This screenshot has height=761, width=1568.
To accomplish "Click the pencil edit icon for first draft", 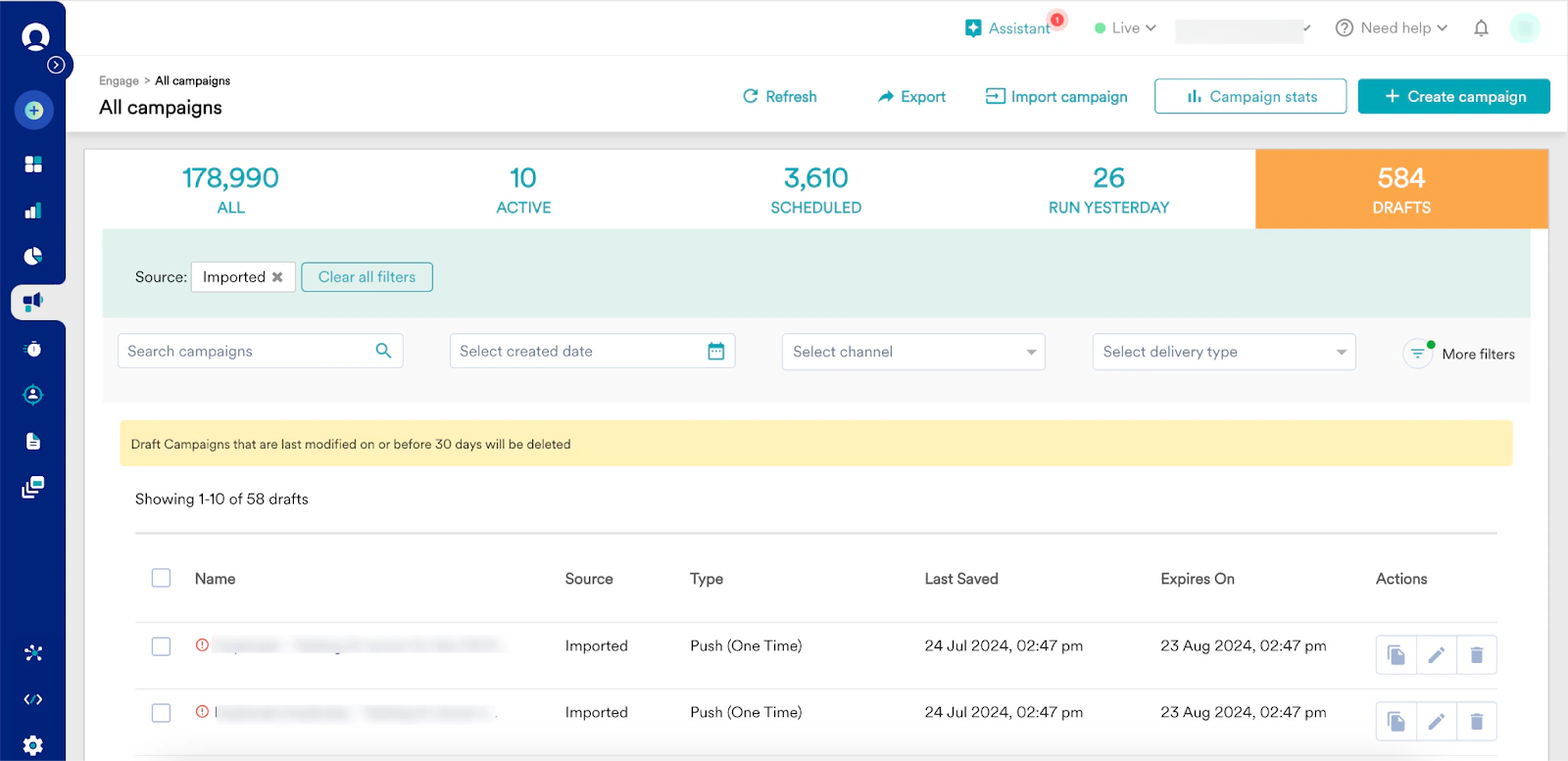I will click(x=1437, y=655).
